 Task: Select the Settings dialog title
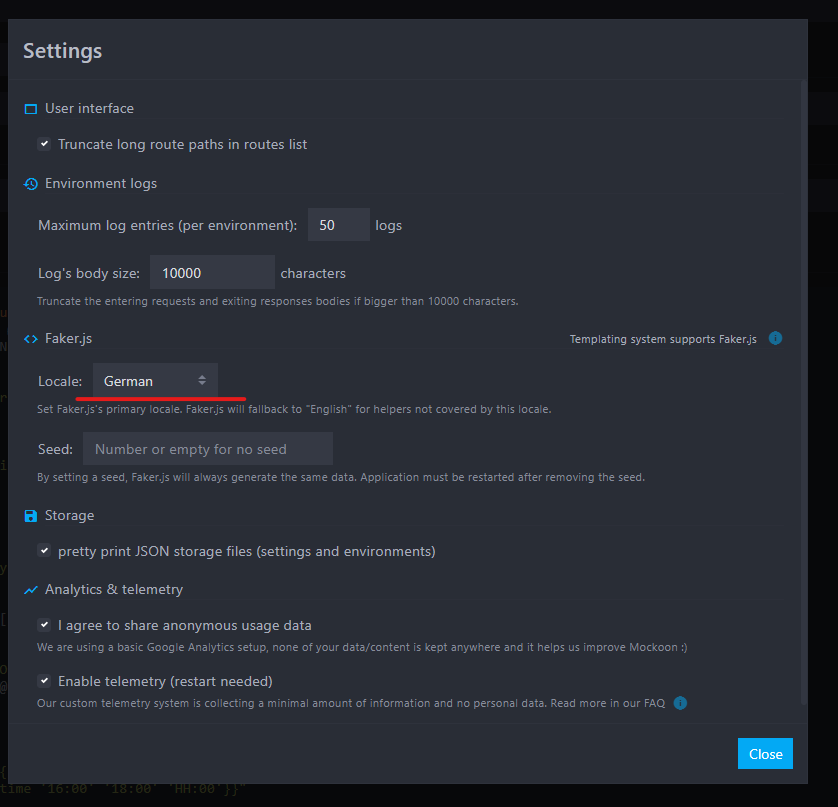[62, 50]
